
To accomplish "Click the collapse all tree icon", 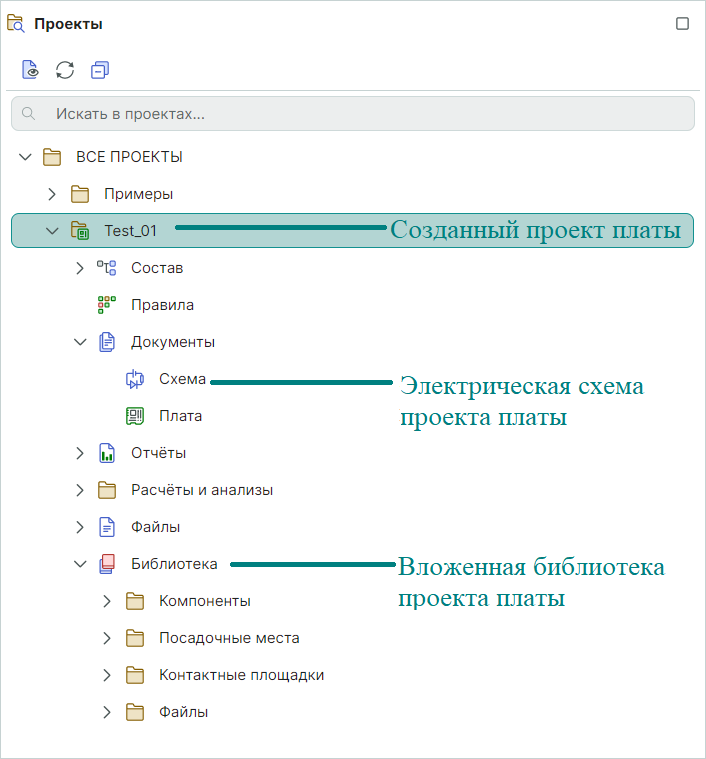I will point(99,70).
